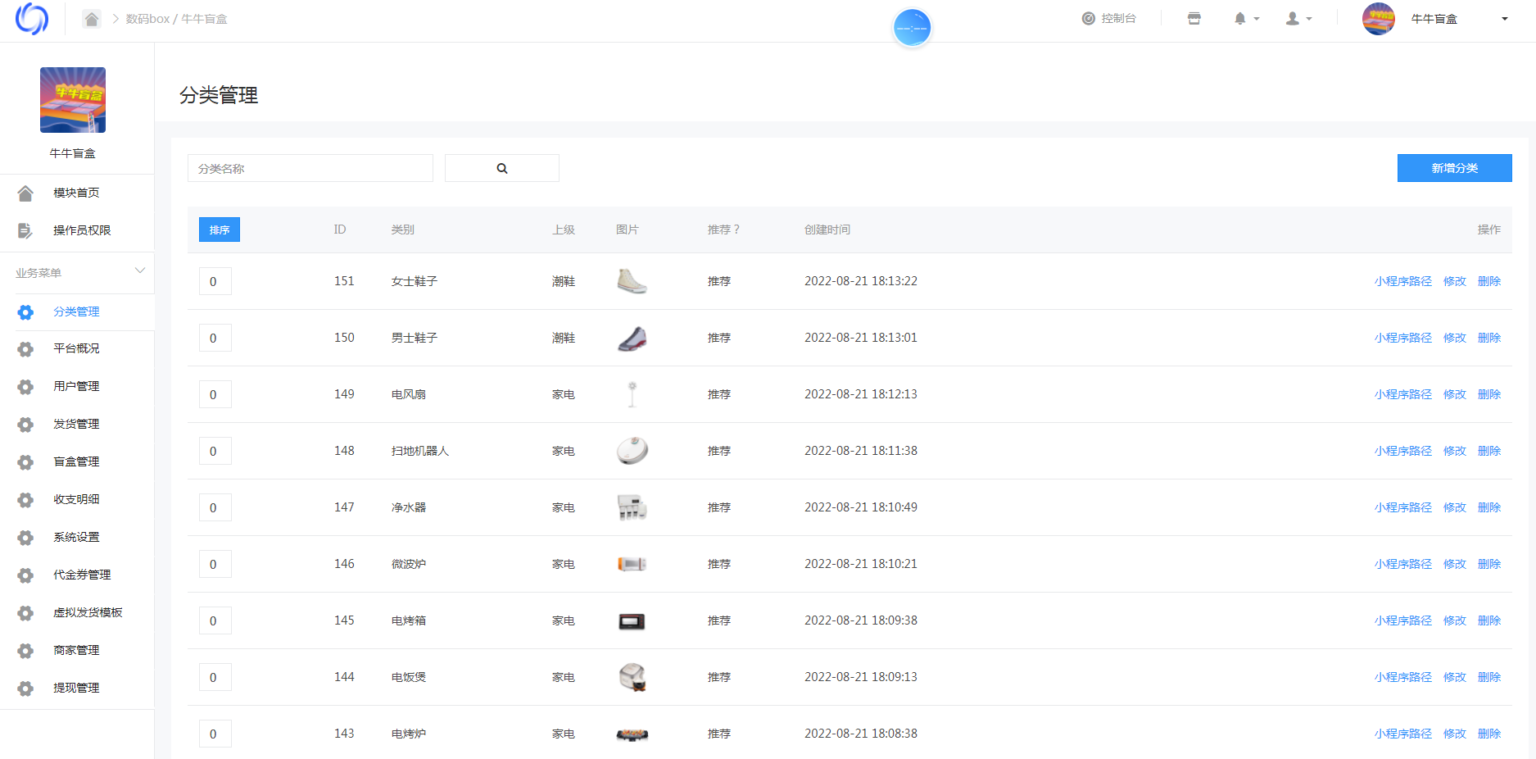Select 盲盒管理 in the sidebar
This screenshot has height=759, width=1536.
pyautogui.click(x=76, y=462)
